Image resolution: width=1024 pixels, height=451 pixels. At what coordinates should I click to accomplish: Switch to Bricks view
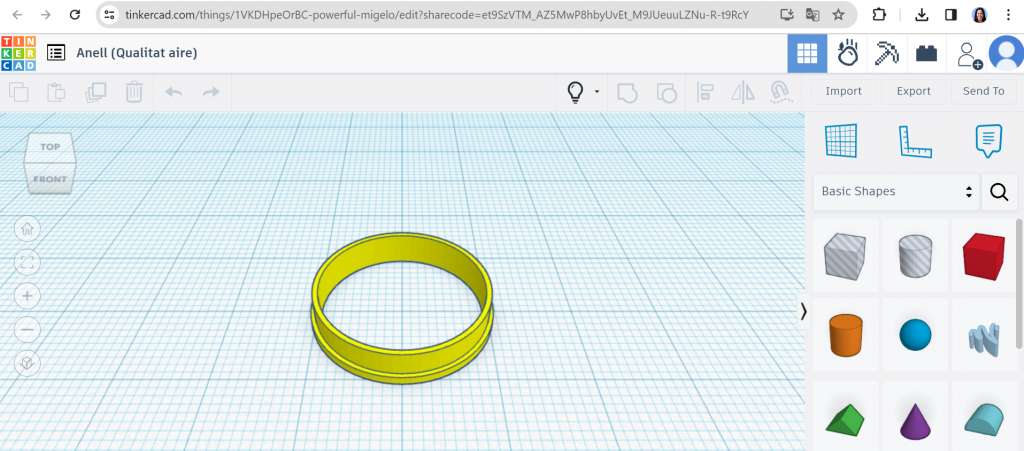[x=926, y=53]
